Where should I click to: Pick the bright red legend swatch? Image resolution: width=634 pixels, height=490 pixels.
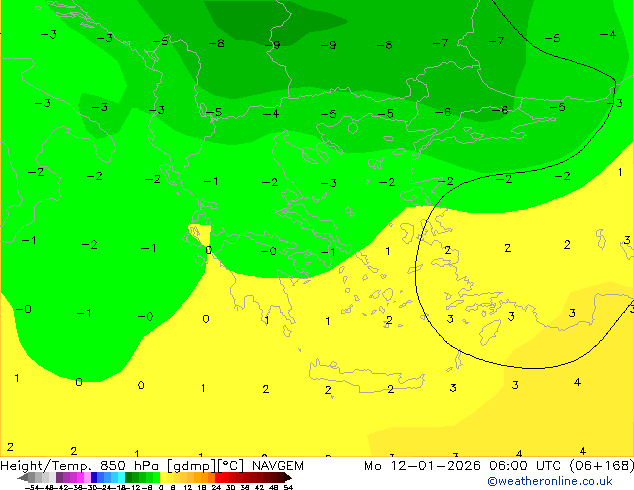218,477
